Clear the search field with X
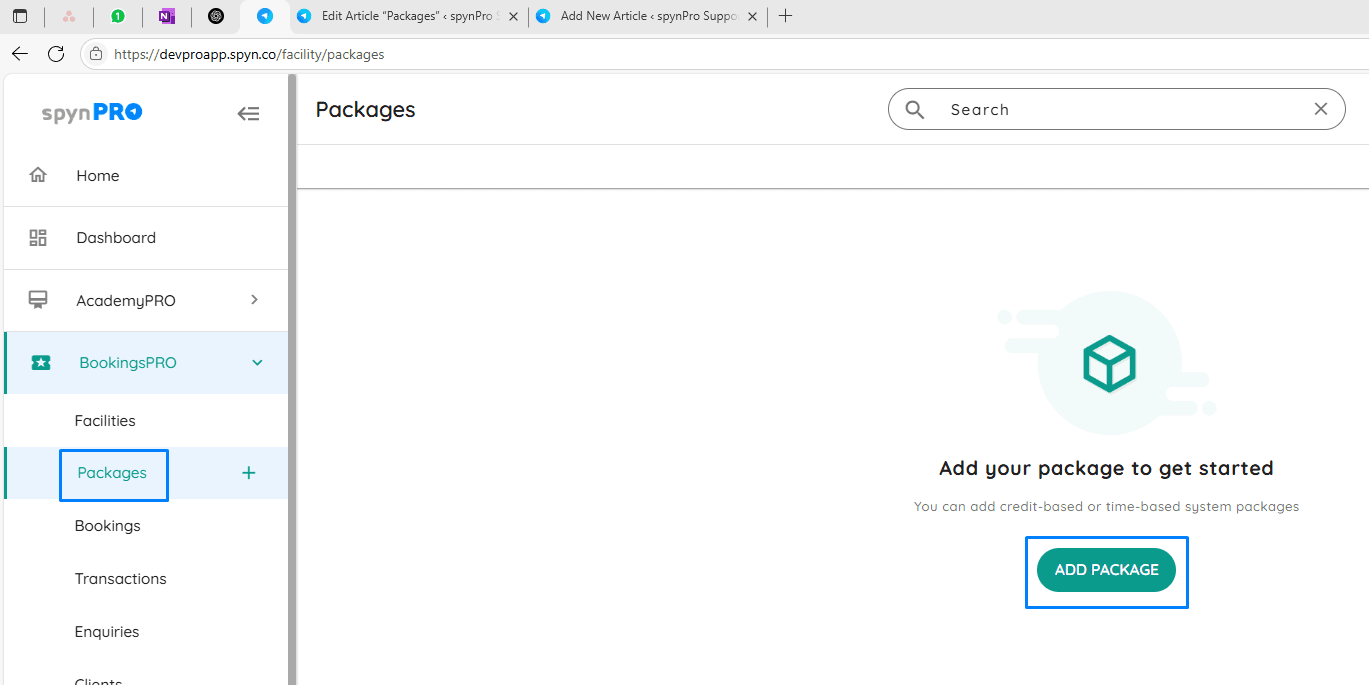 [x=1321, y=109]
